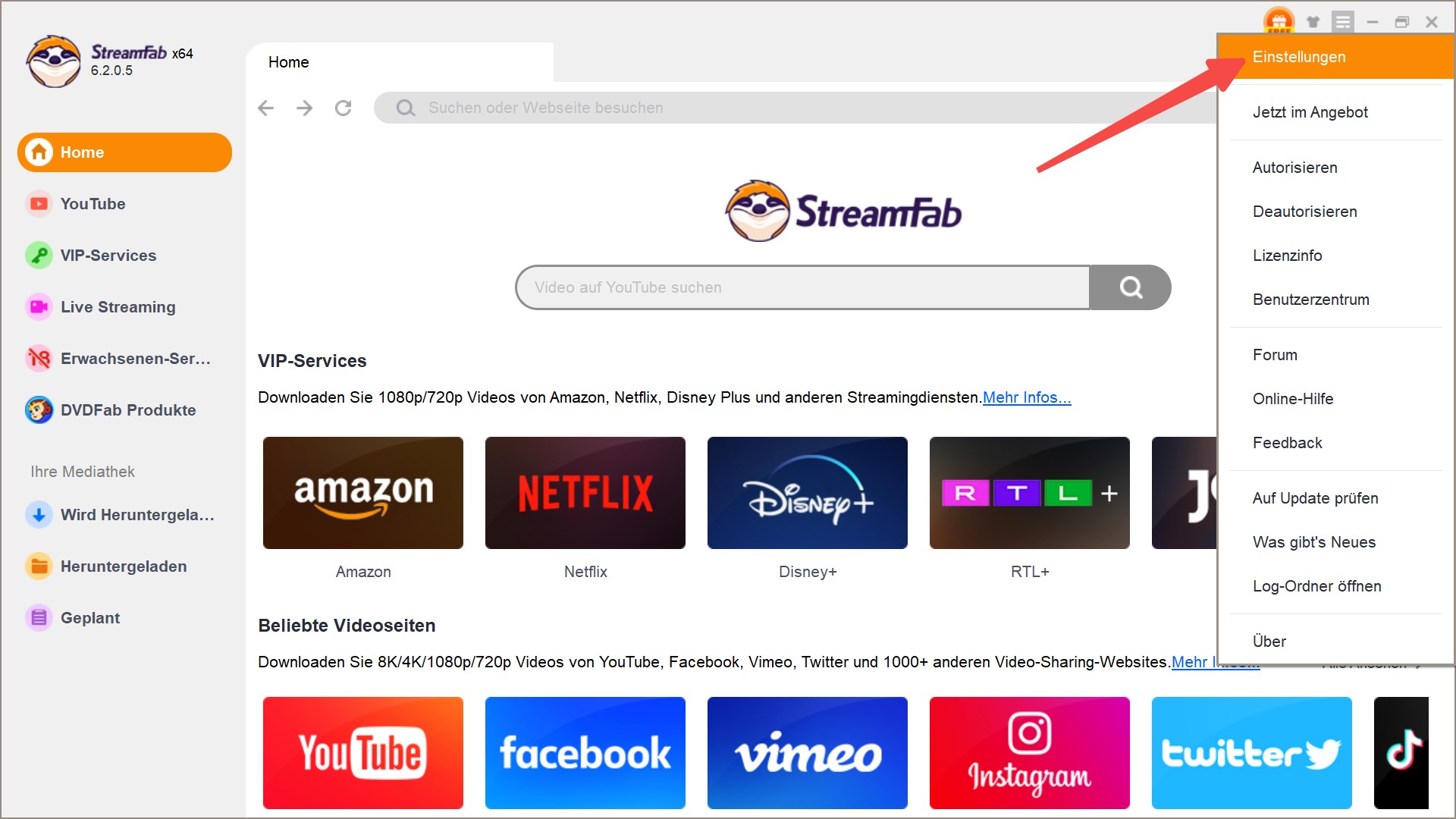Show the Wird Heruntergeladen list

(121, 515)
